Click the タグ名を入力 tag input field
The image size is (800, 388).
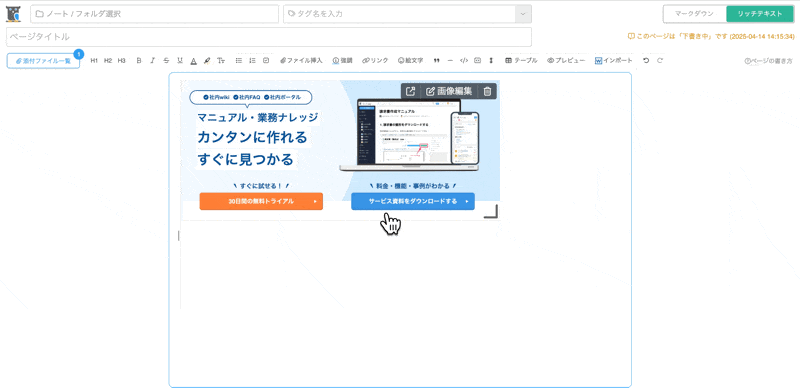tap(399, 14)
